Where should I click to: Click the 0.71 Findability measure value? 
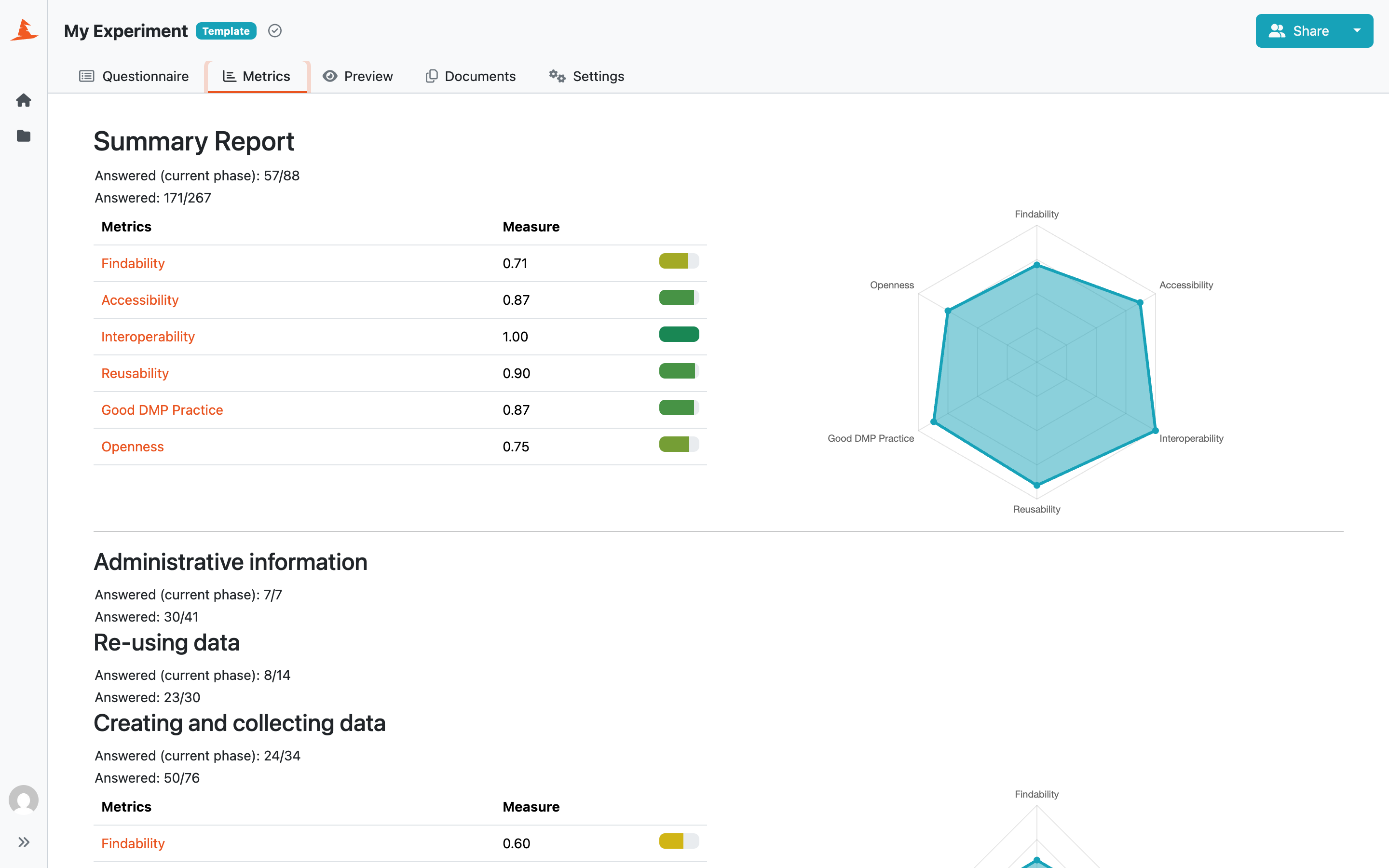click(x=515, y=263)
